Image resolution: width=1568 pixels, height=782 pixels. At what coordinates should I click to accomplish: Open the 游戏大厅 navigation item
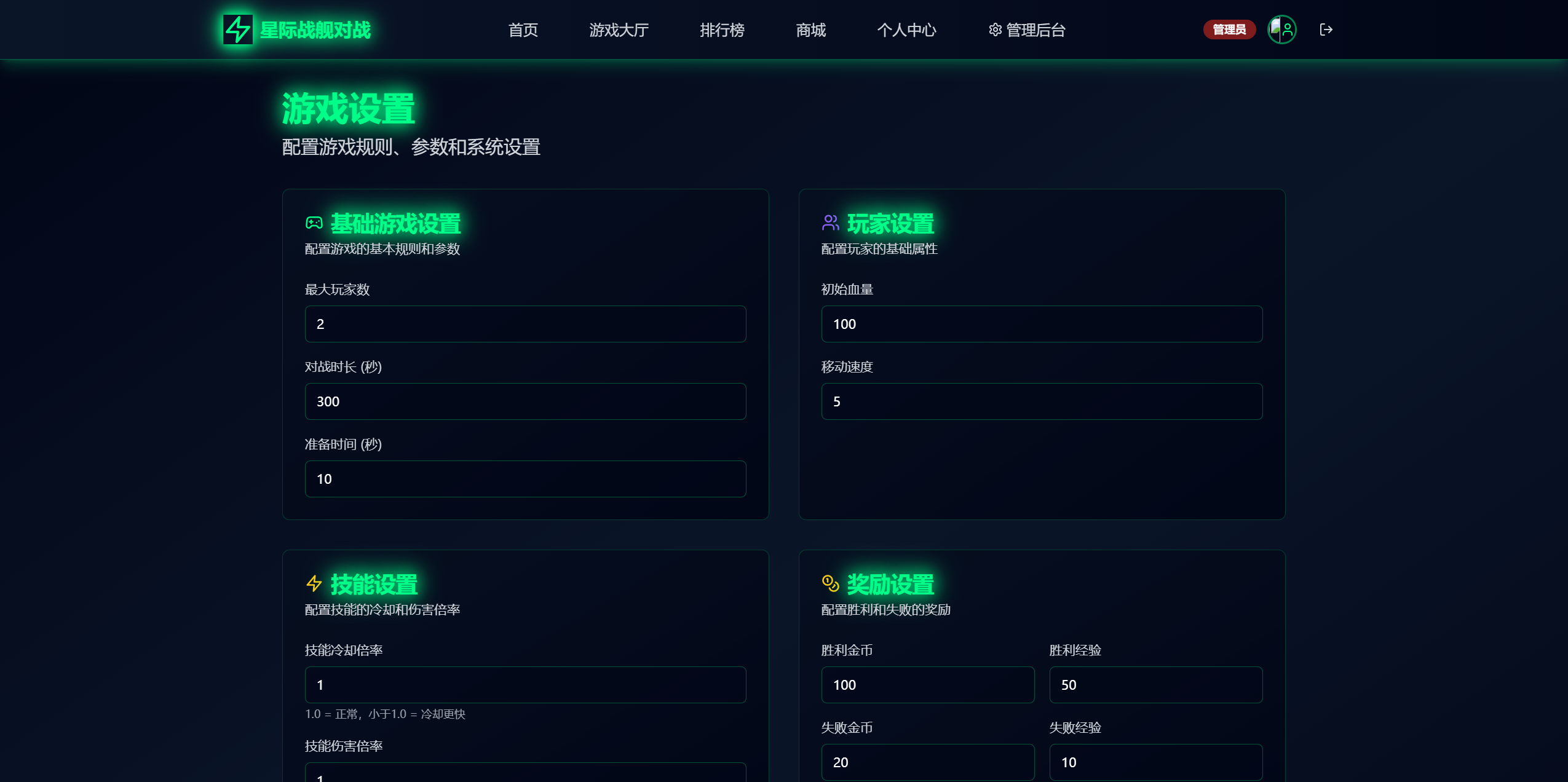pyautogui.click(x=619, y=30)
